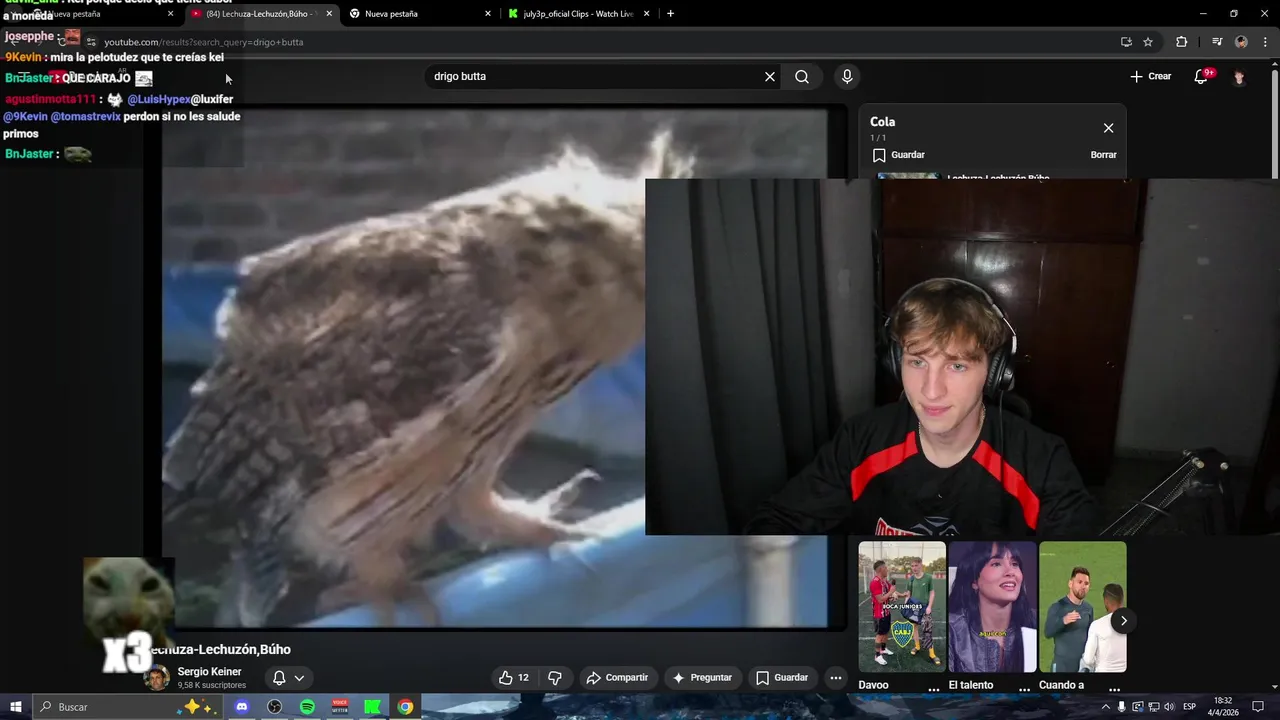Open the Chrome profile avatar
The width and height of the screenshot is (1280, 720).
point(1241,42)
